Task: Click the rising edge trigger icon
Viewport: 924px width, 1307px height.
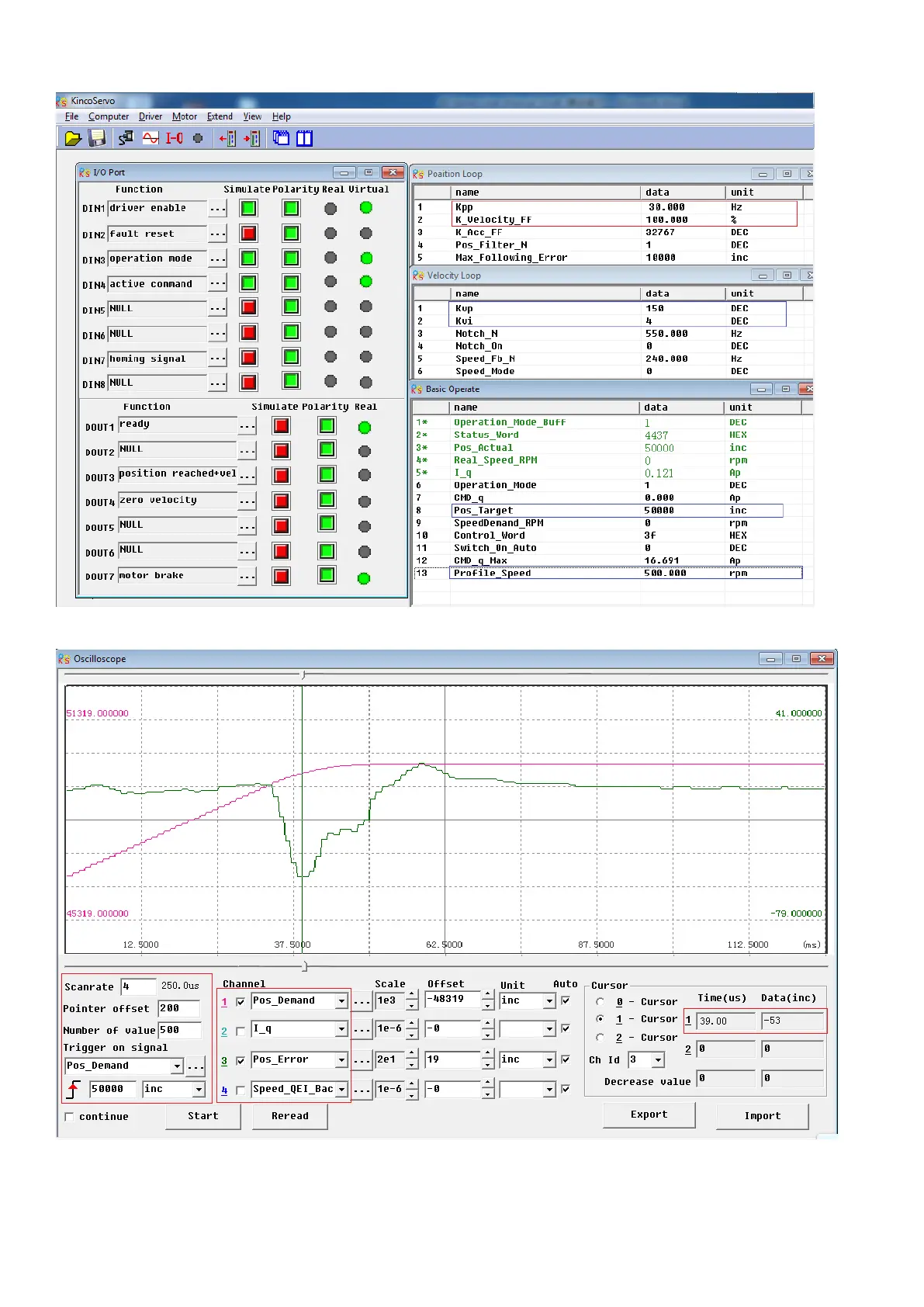Action: (x=74, y=1090)
